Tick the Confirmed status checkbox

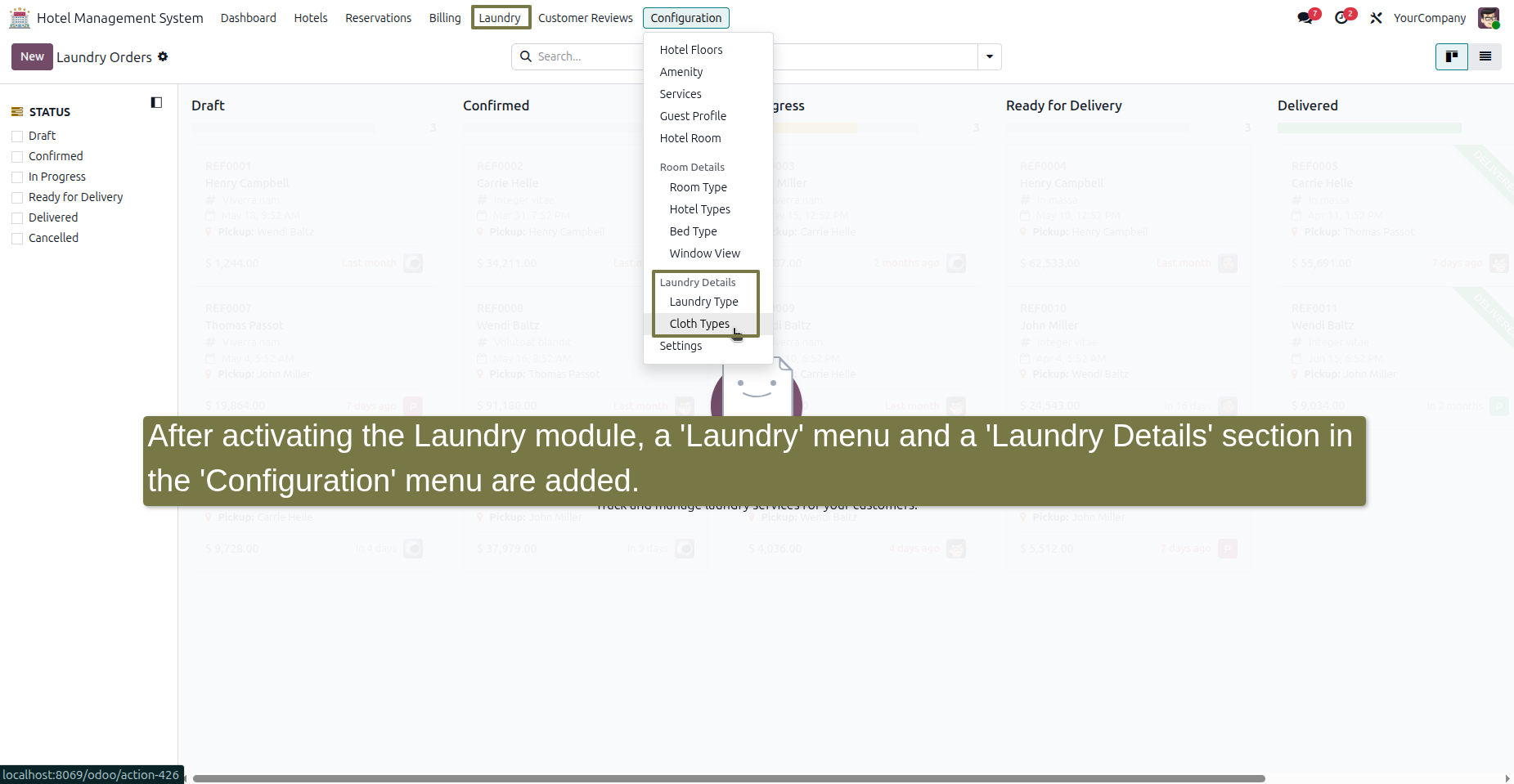pyautogui.click(x=17, y=157)
